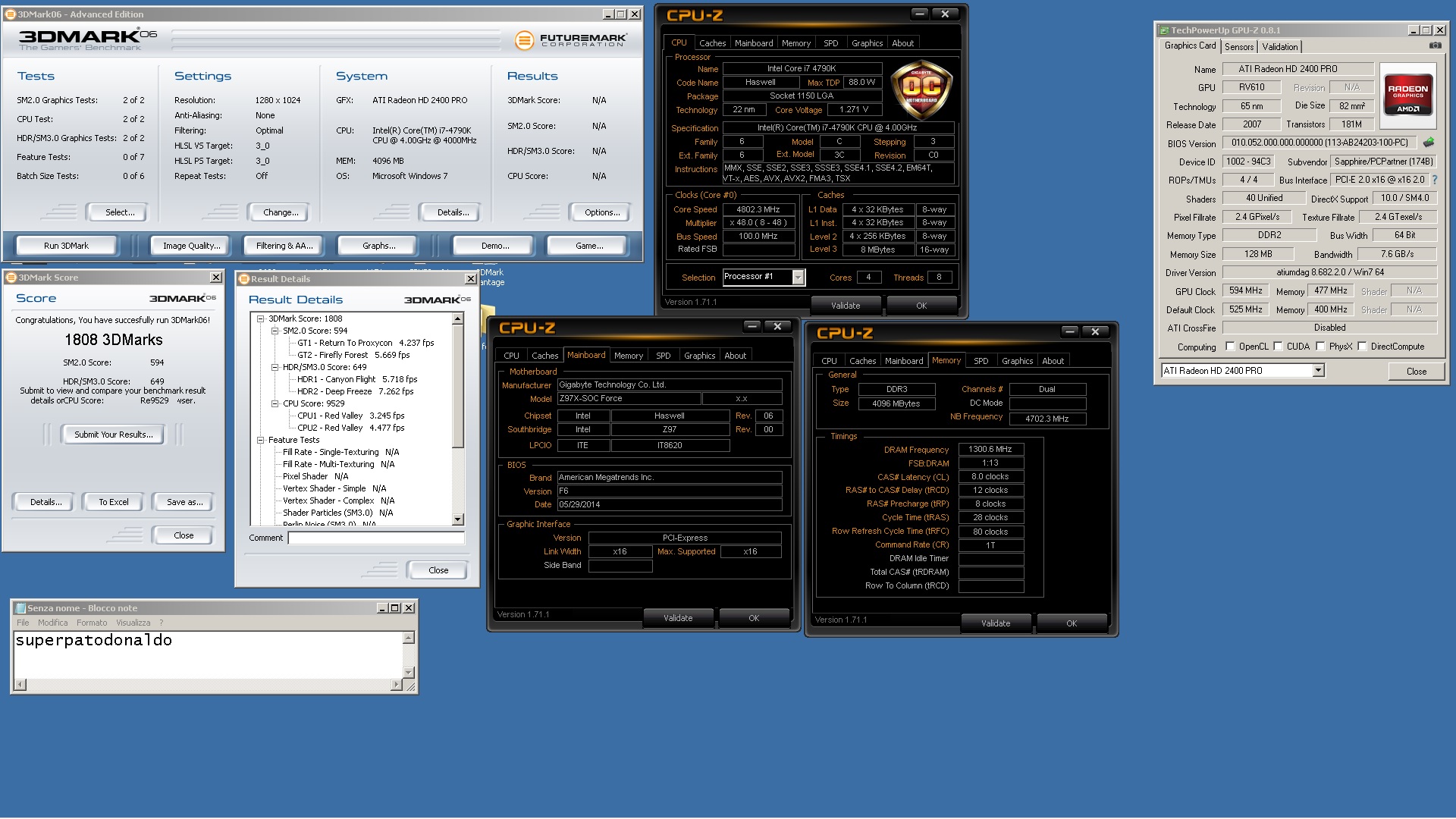Select HDR2 - Deep Freeze row
This screenshot has width=1456, height=819.
(x=354, y=391)
